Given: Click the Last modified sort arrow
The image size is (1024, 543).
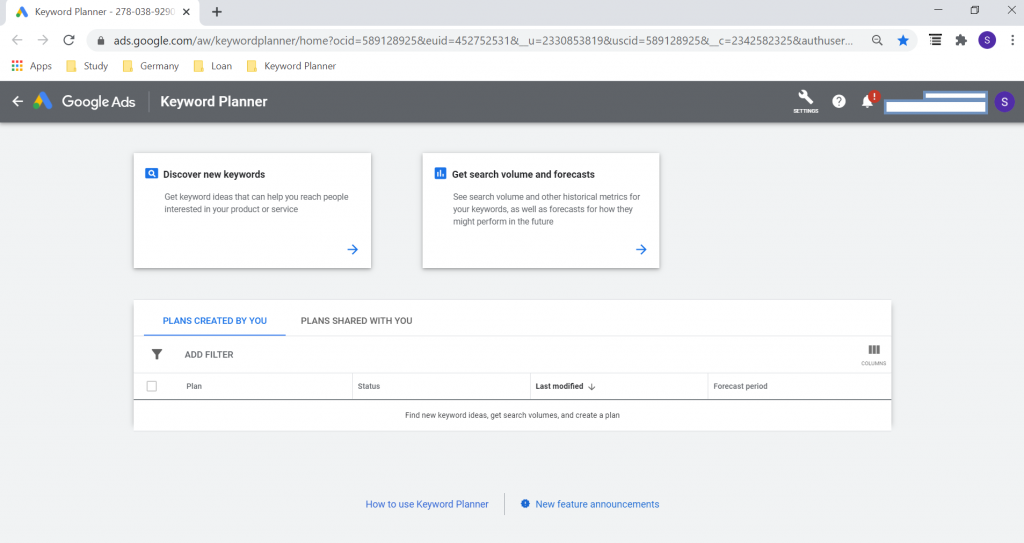Looking at the screenshot, I should pos(592,386).
